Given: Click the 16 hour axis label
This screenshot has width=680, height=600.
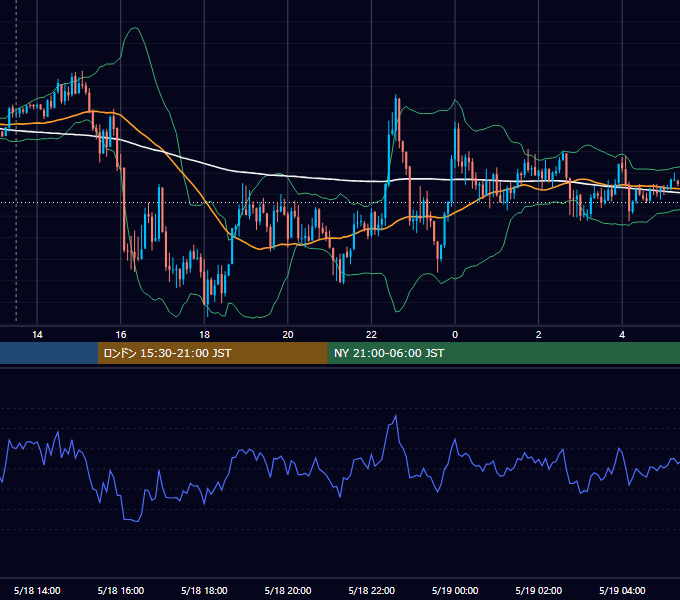Looking at the screenshot, I should point(121,335).
